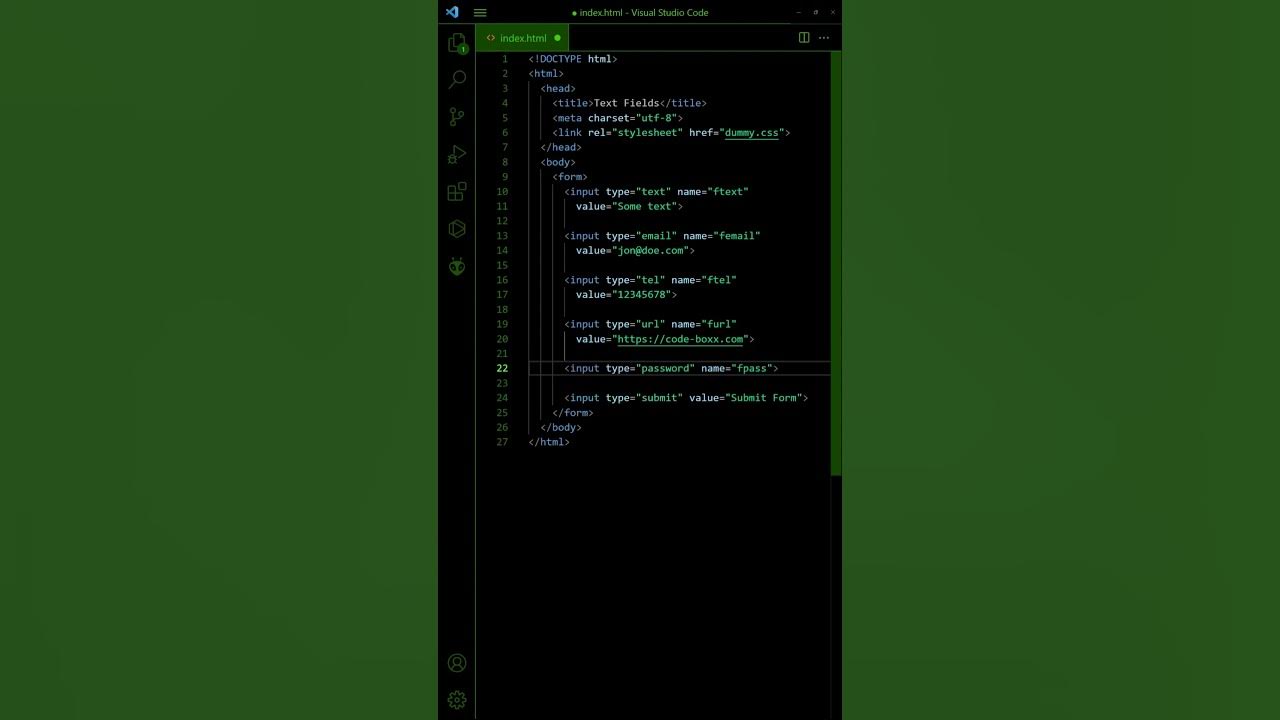
Task: Click the '</form>' closing tag
Action: pos(573,412)
